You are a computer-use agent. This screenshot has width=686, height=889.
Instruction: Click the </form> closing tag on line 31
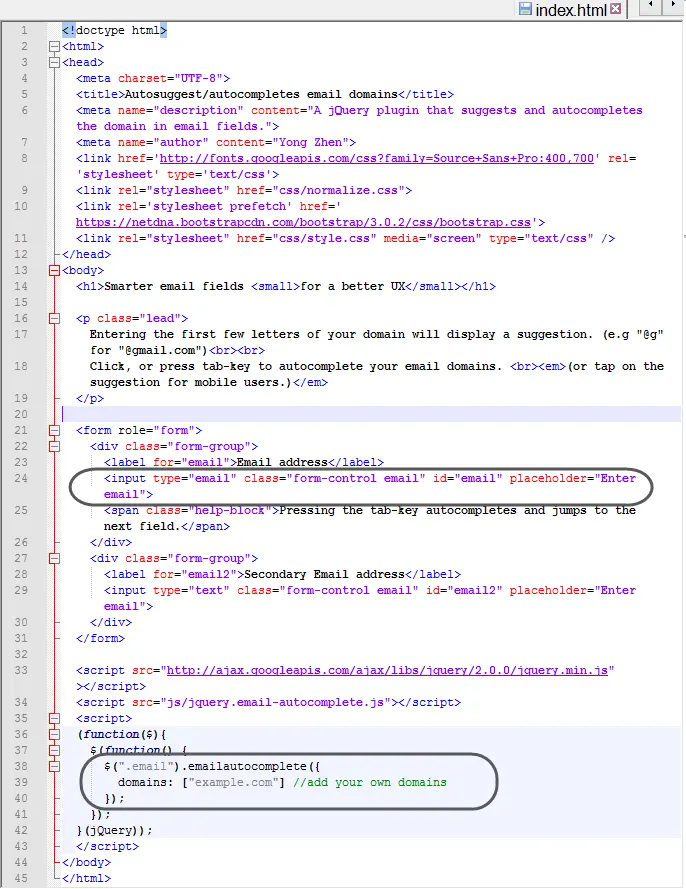pos(100,638)
